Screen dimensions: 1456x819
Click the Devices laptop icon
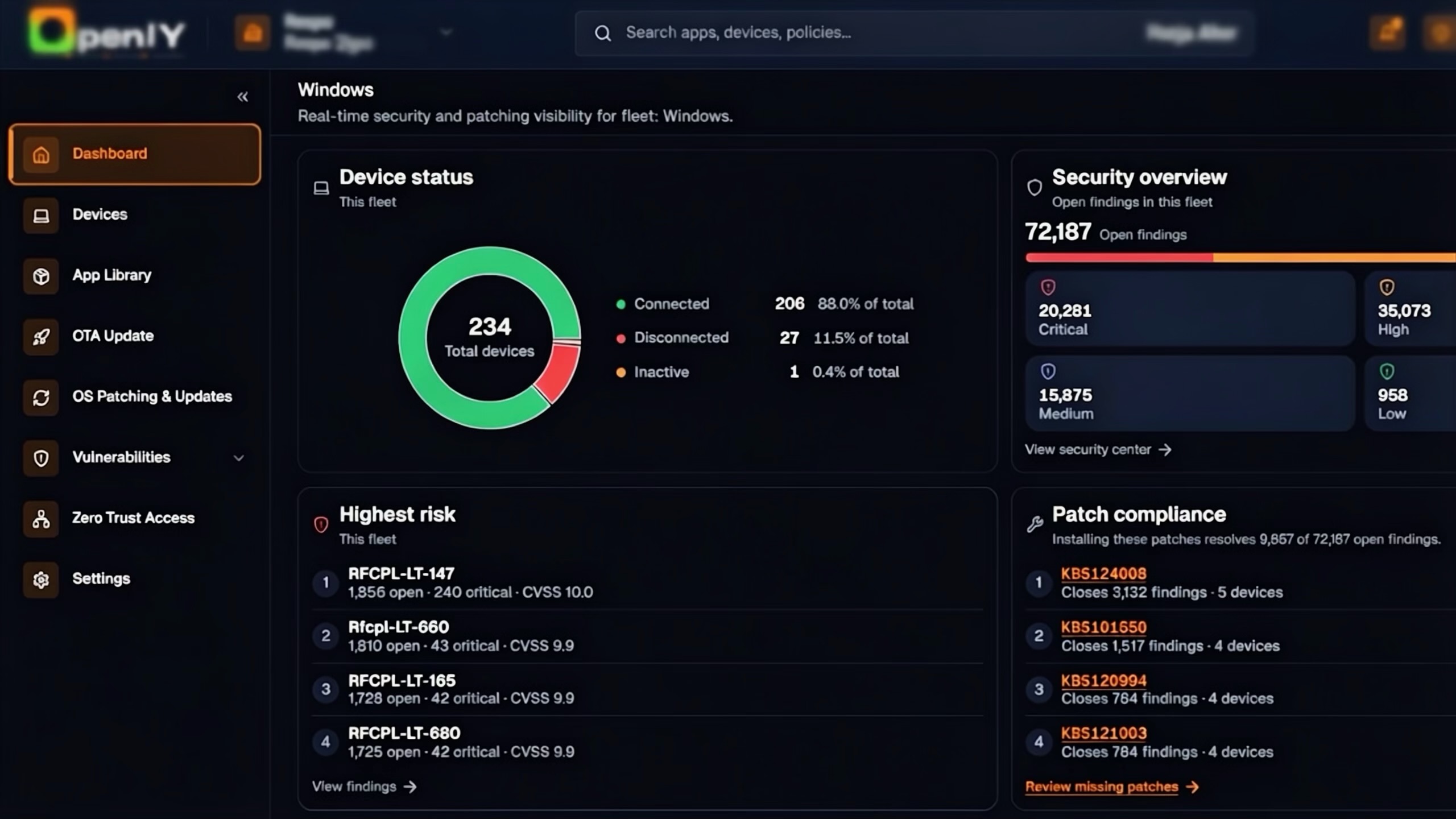[41, 215]
